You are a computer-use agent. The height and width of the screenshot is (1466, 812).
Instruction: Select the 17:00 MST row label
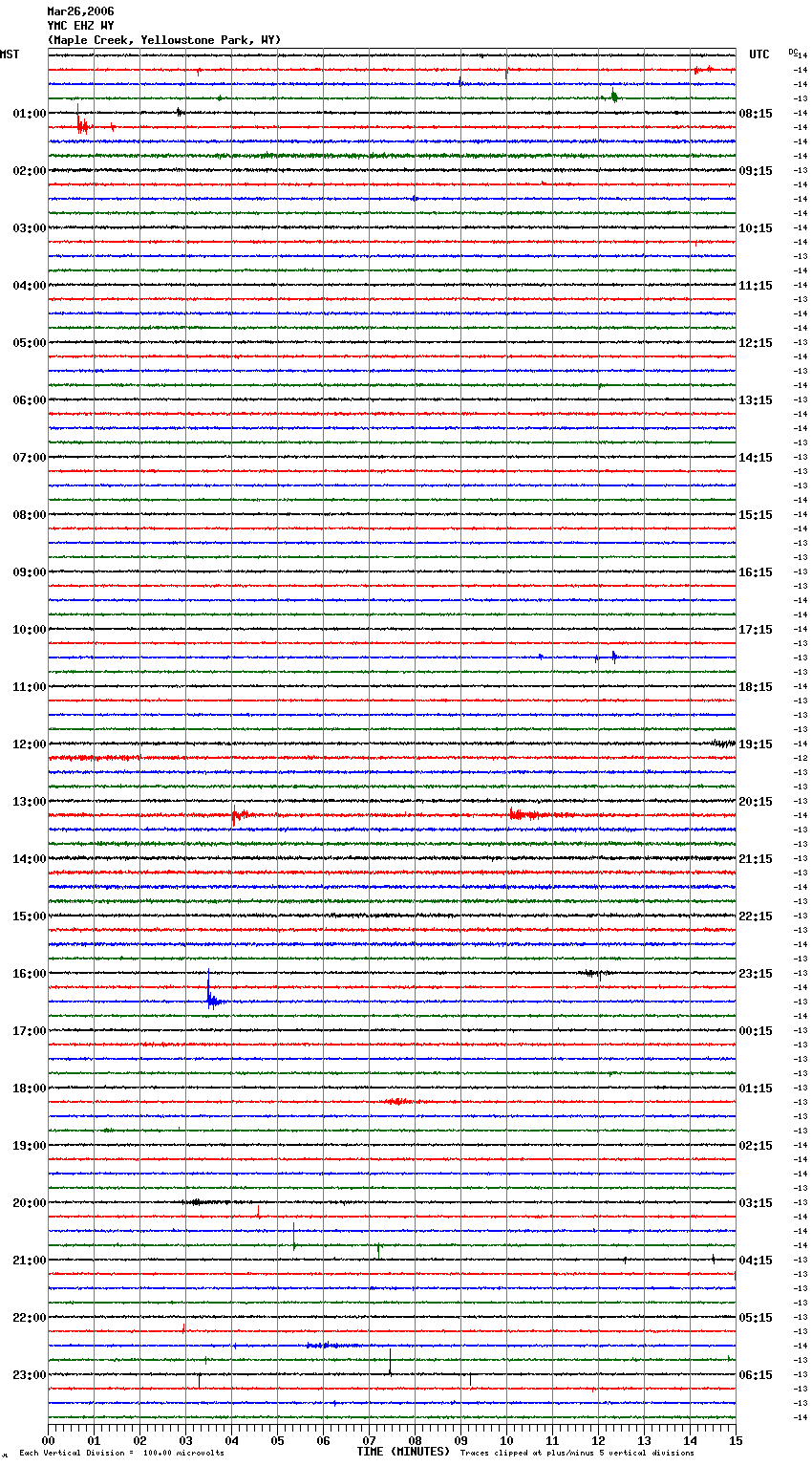coord(29,1031)
